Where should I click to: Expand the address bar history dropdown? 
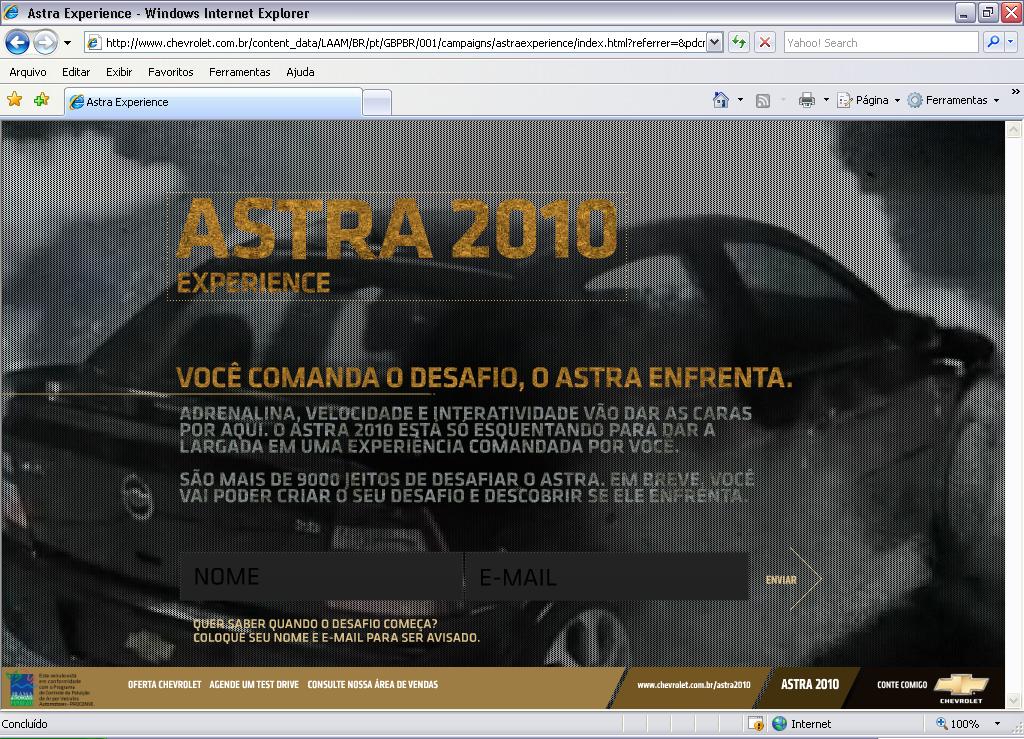point(714,43)
